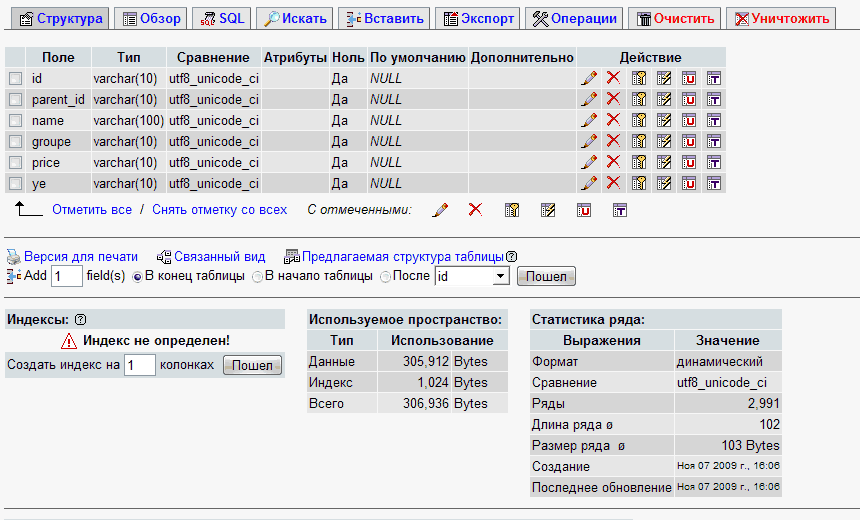Open the Экспорт tab
The width and height of the screenshot is (860, 520).
tap(479, 18)
